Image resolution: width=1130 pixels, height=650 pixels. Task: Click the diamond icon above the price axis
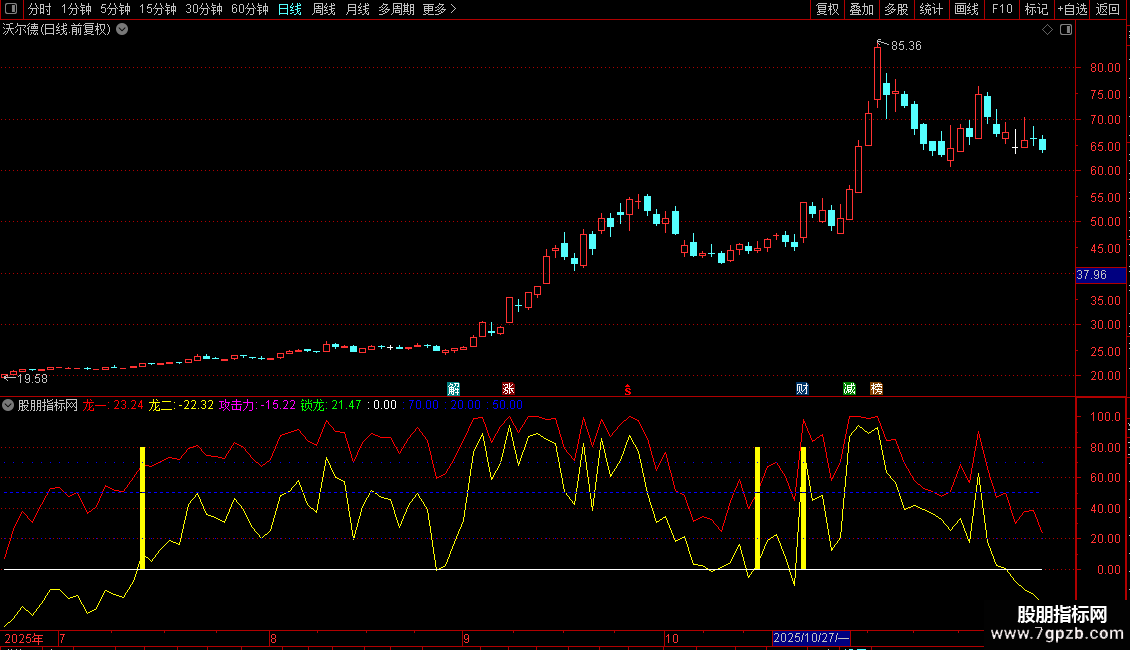[1048, 30]
